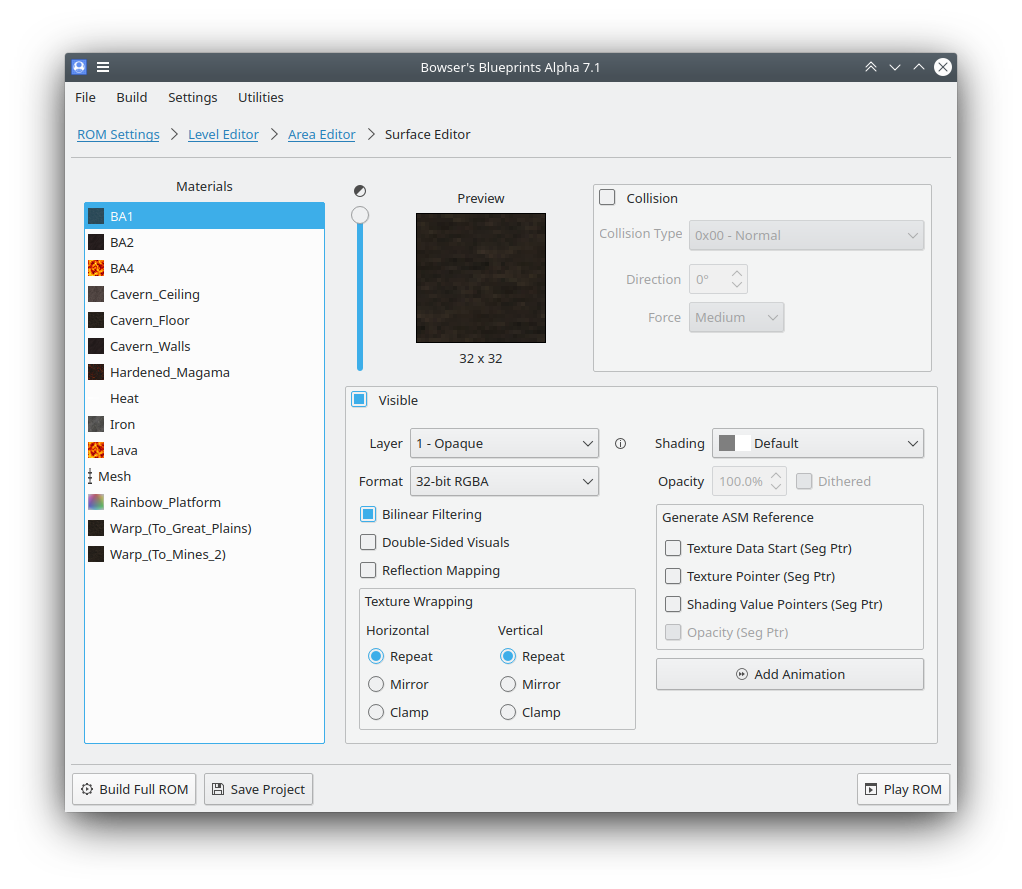This screenshot has width=1022, height=889.
Task: Click the Rainbow_Platform gradient icon
Action: pyautogui.click(x=96, y=503)
